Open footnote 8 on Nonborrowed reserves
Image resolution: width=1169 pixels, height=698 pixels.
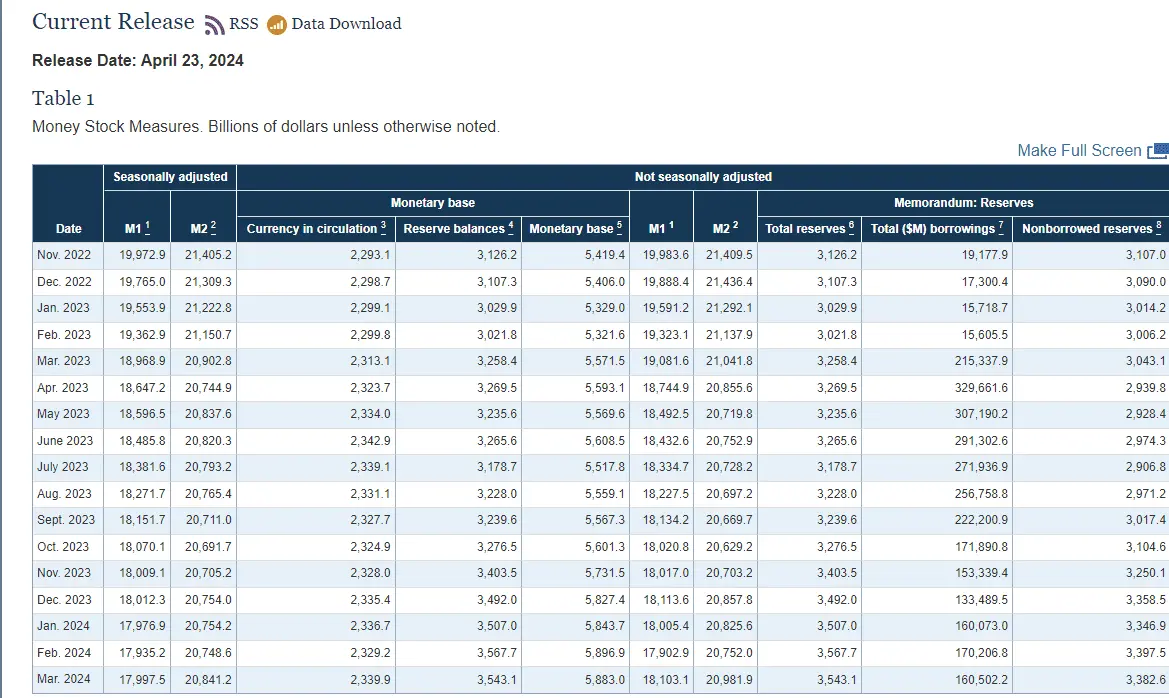[1159, 227]
